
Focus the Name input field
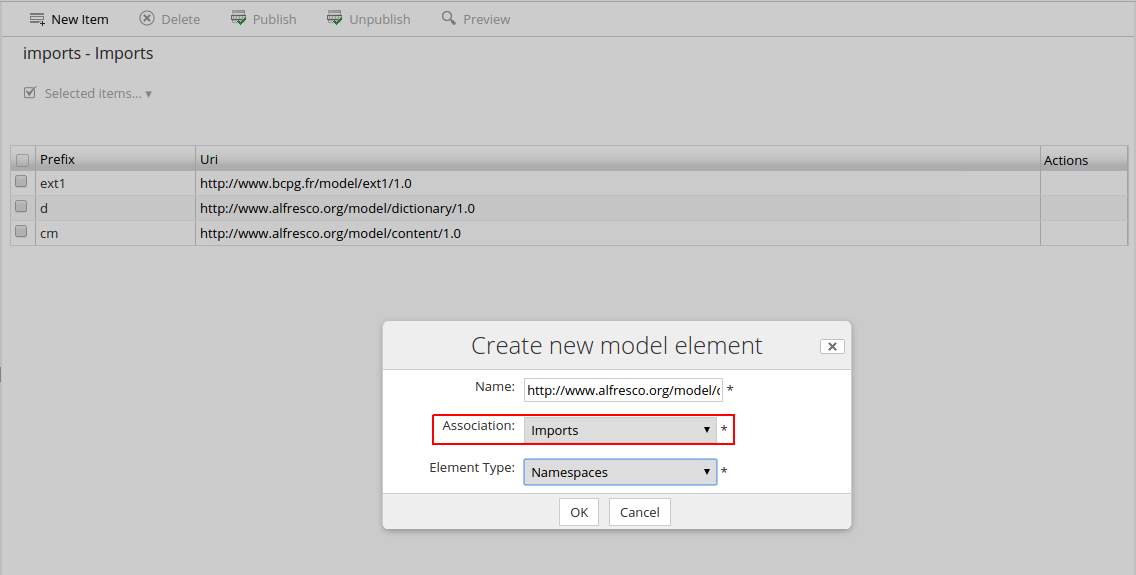[623, 390]
